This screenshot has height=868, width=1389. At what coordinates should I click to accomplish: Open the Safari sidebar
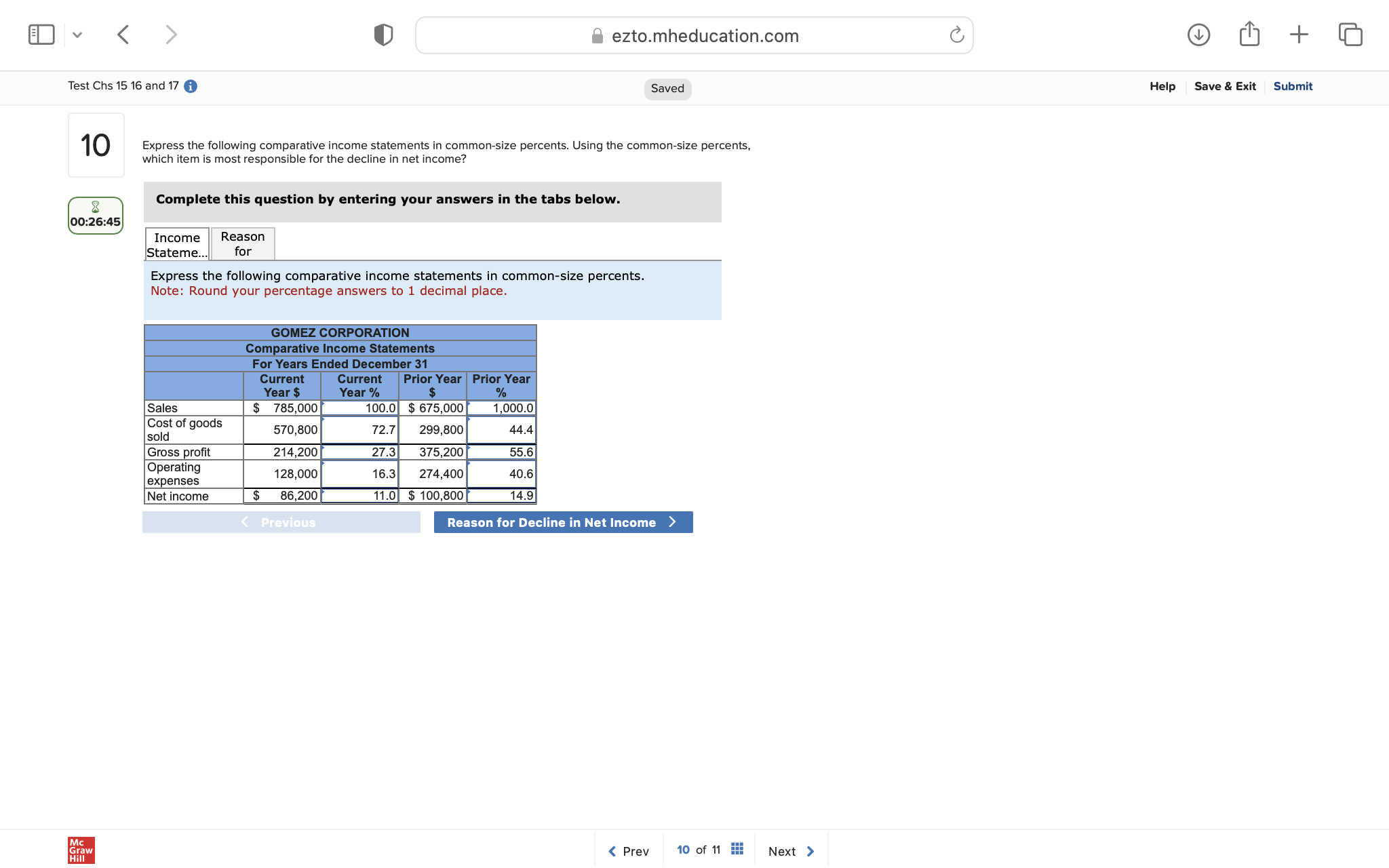[41, 34]
